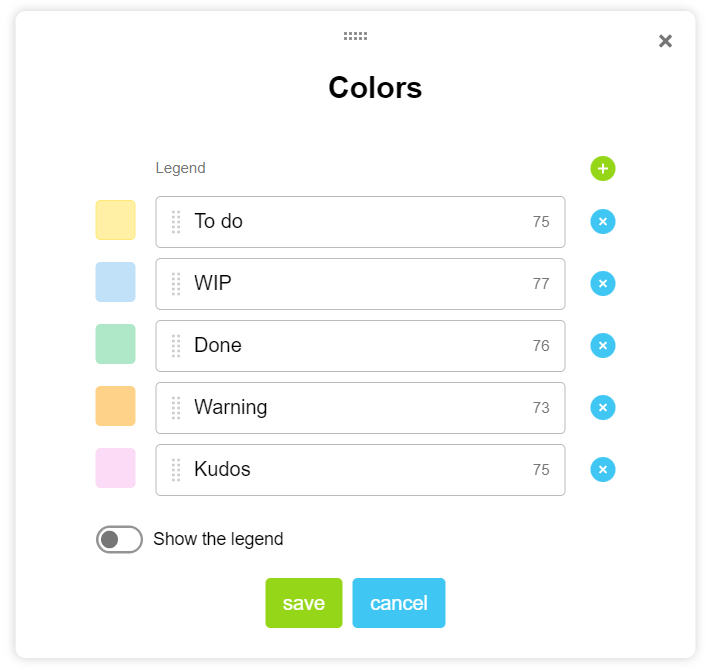Delete the WIP legend entry
Image resolution: width=715 pixels, height=670 pixels.
602,284
